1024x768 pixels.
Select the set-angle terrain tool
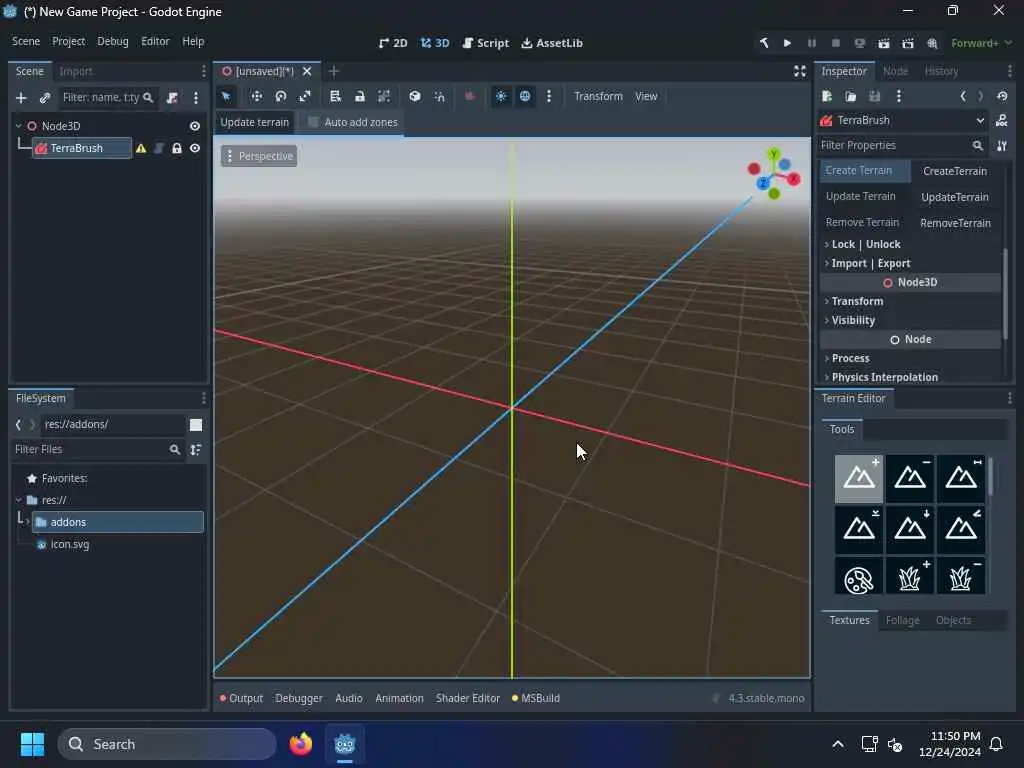961,529
